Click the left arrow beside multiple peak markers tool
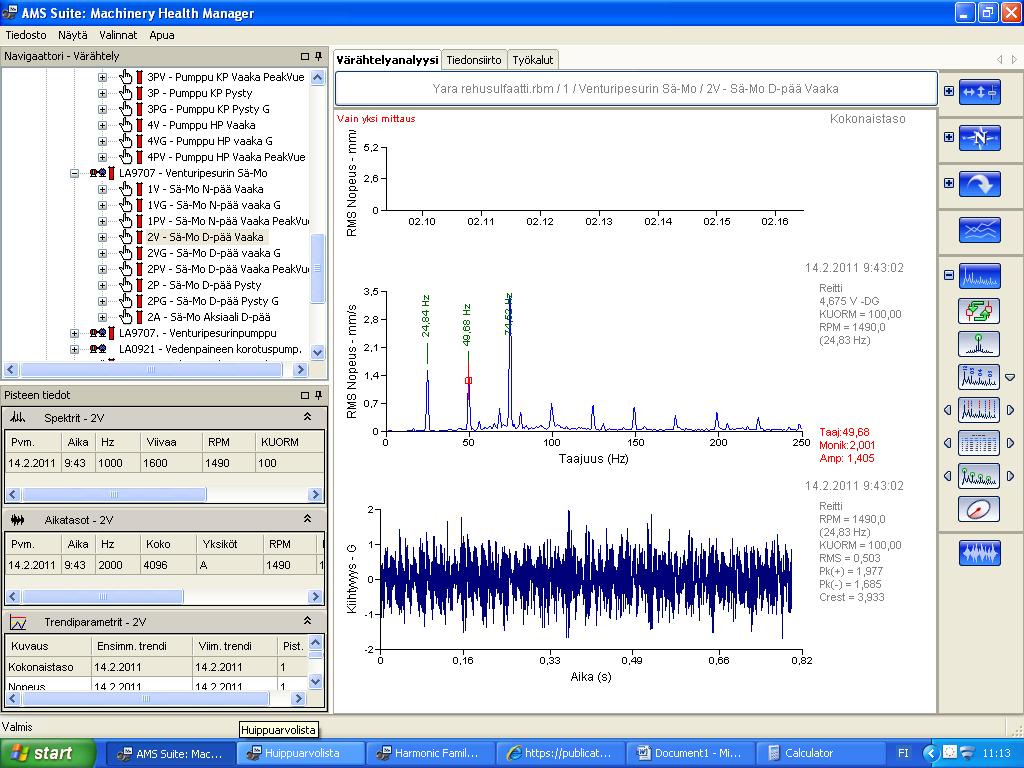Image resolution: width=1024 pixels, height=768 pixels. pos(948,476)
